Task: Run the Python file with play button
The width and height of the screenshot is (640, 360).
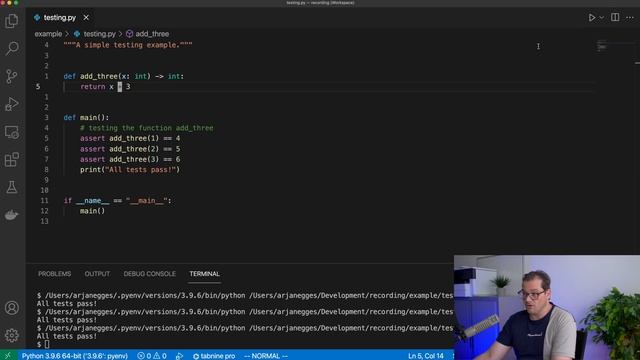Action: coord(591,18)
